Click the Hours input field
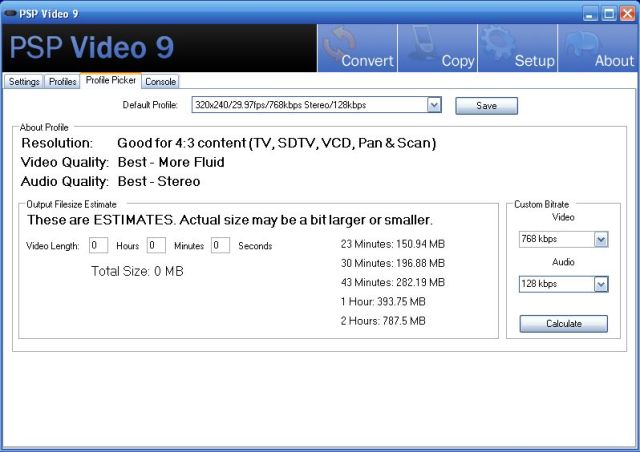This screenshot has width=640, height=452. 98,246
